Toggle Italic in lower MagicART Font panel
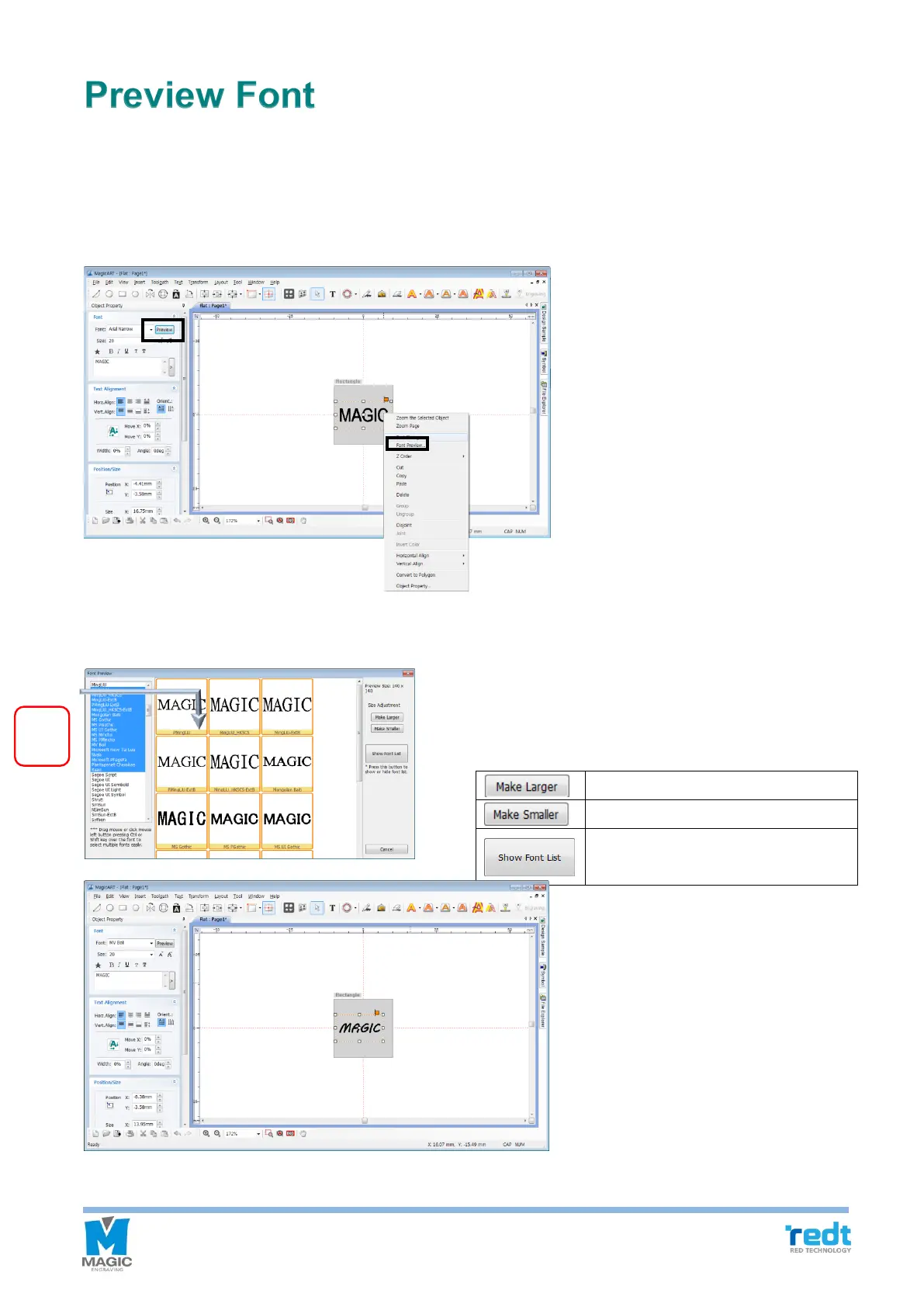 tap(119, 965)
